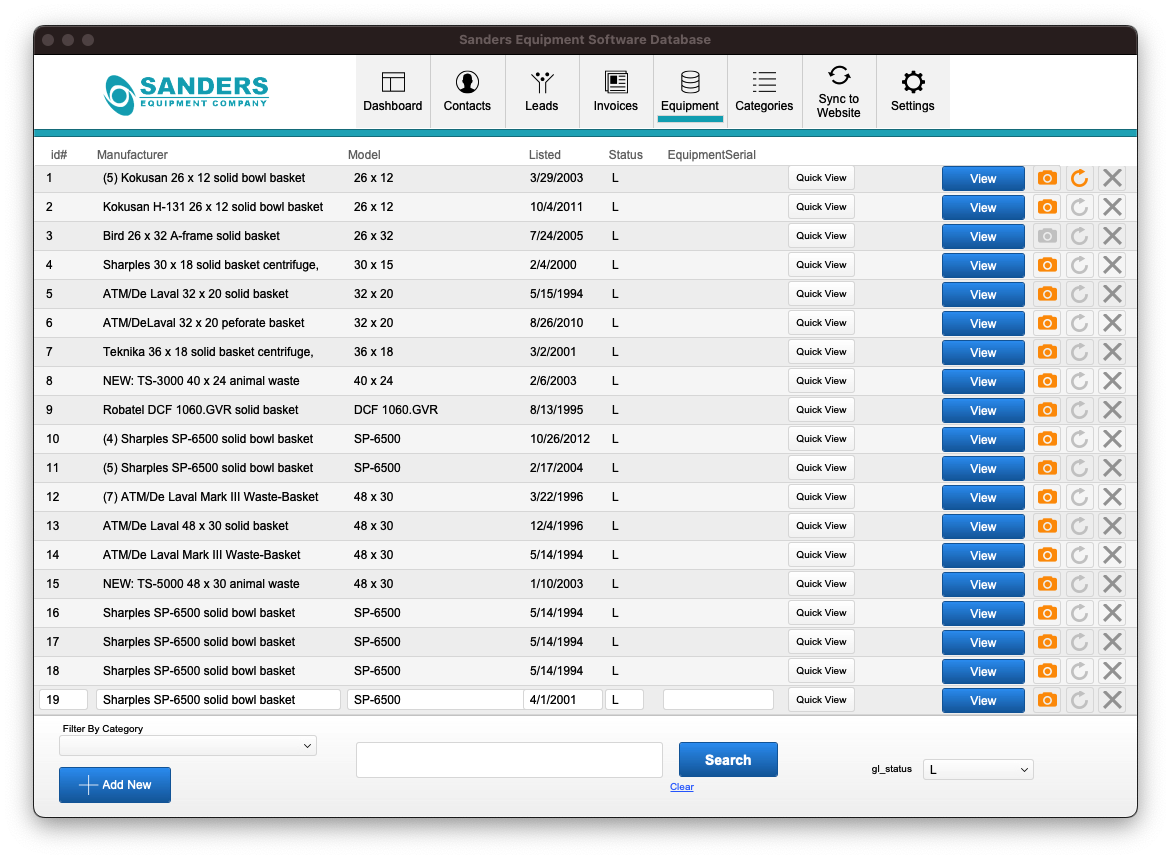Open photo camera icon for row 12
This screenshot has width=1171, height=859.
1047,497
